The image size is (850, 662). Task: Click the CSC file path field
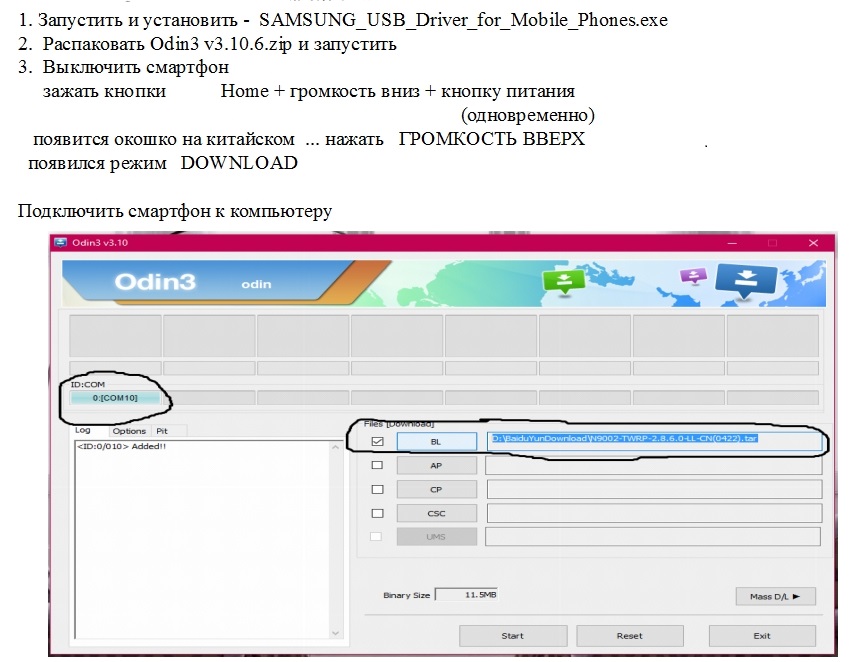coord(654,513)
